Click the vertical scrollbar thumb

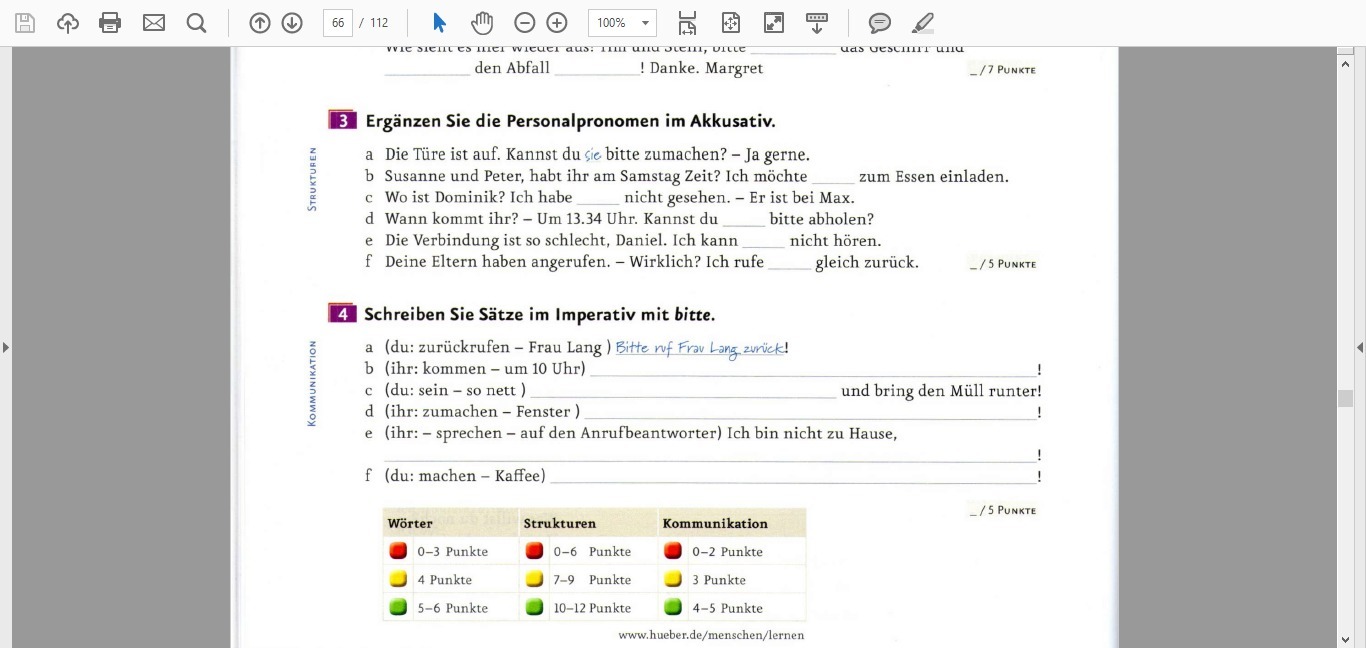point(1346,398)
